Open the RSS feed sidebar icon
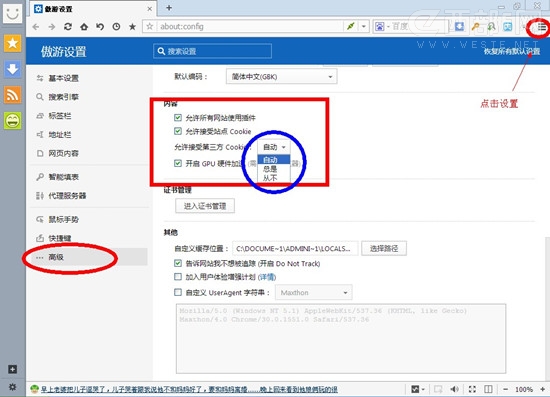550x397 pixels. click(13, 95)
